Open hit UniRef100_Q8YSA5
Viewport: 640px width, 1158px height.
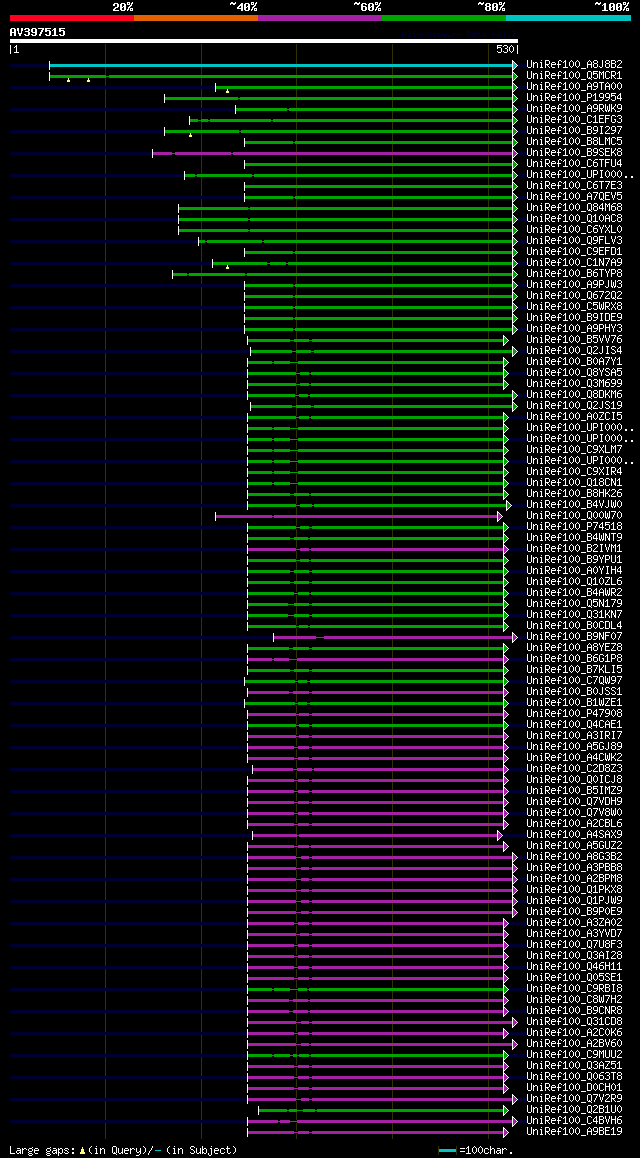pos(574,373)
